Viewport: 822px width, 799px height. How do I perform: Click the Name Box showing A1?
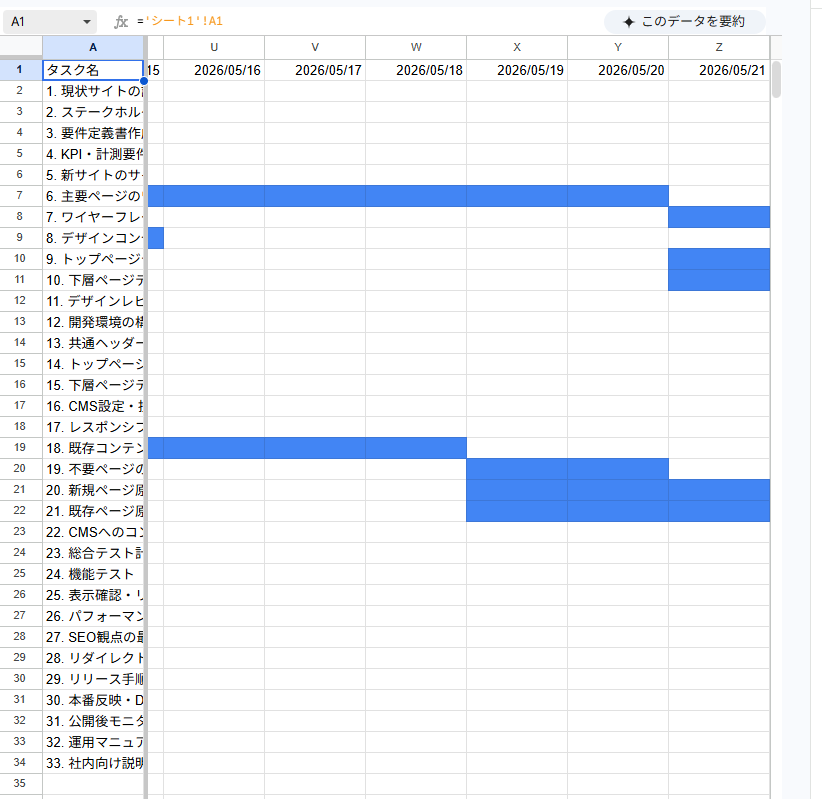tap(49, 21)
